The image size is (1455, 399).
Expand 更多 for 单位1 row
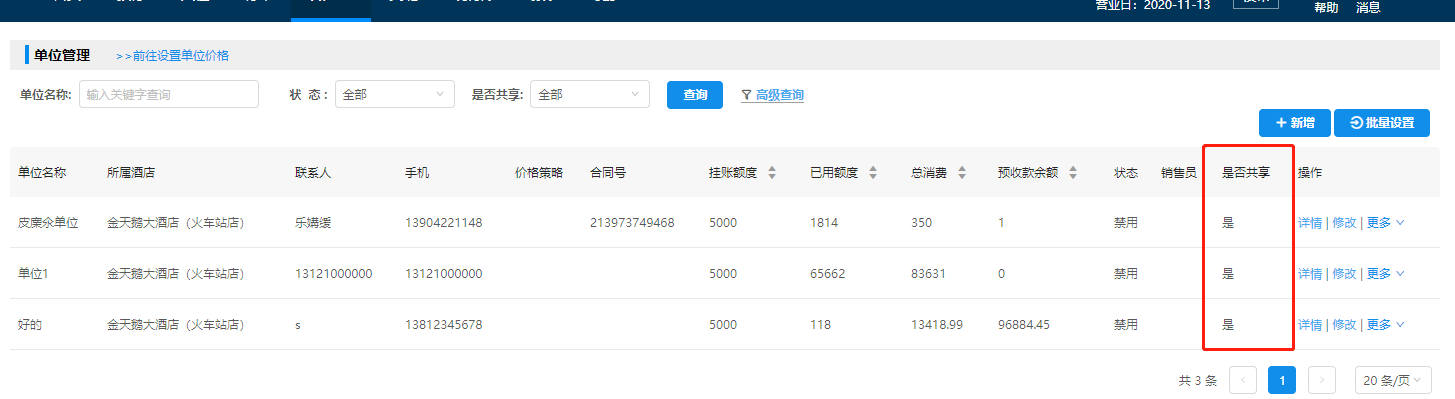click(1385, 273)
